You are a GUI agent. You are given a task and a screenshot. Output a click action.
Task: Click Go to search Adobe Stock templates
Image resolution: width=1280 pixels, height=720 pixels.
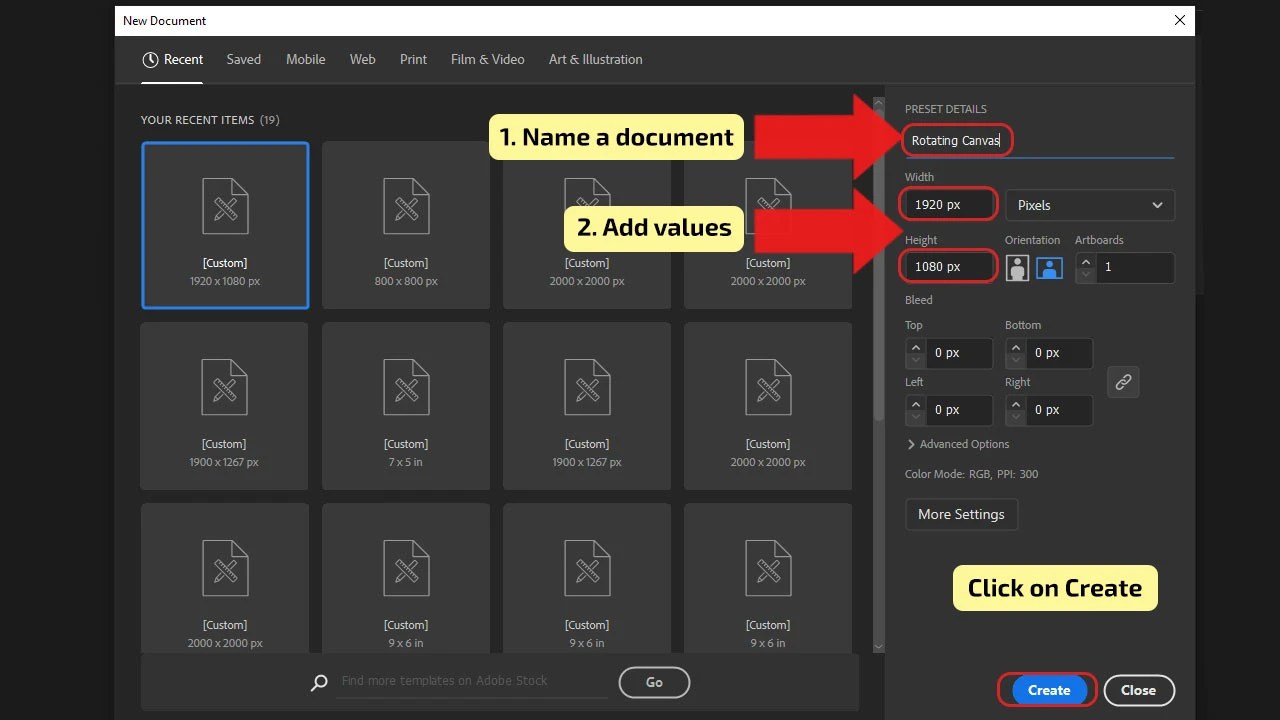point(654,682)
